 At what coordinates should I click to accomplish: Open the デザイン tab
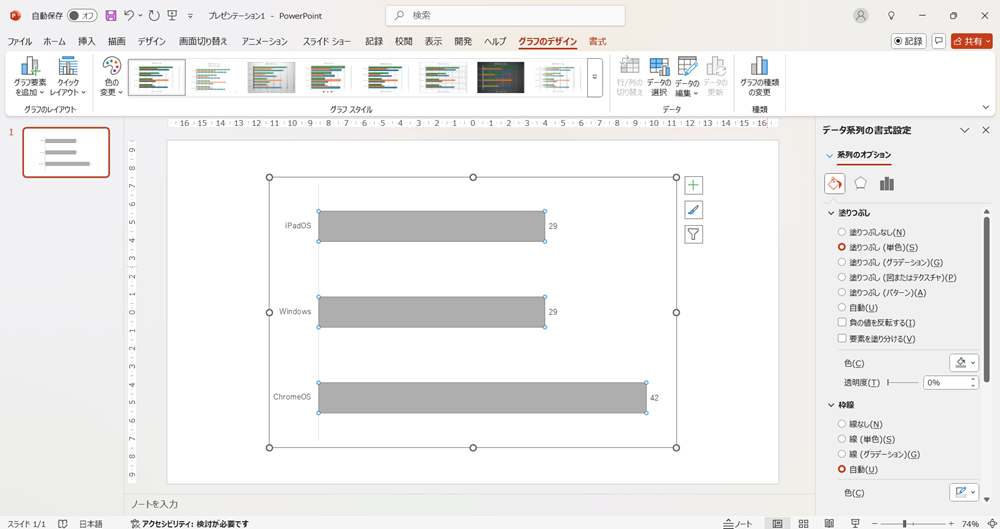click(x=152, y=41)
